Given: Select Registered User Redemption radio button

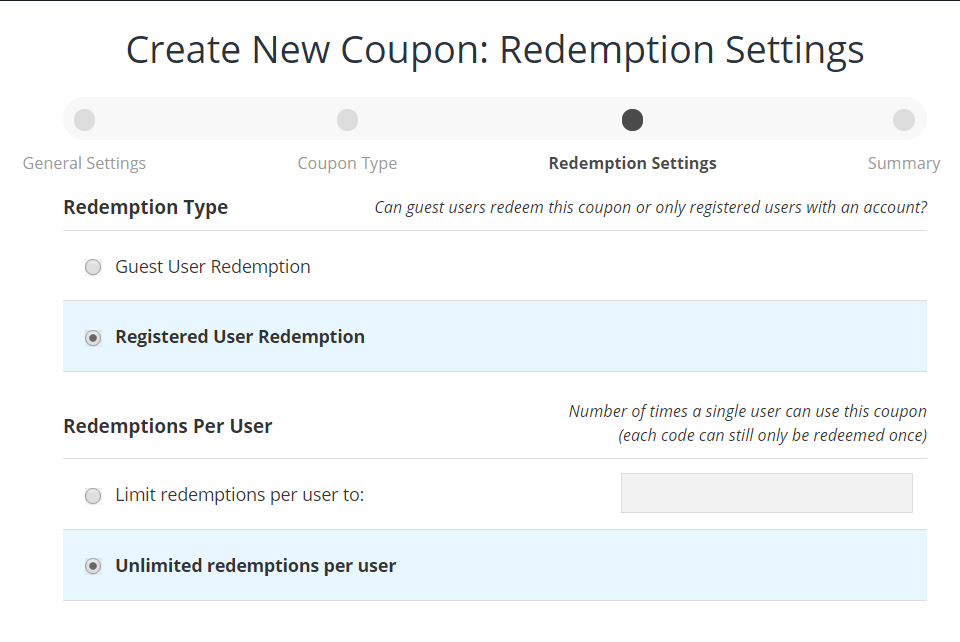Looking at the screenshot, I should click(x=93, y=338).
